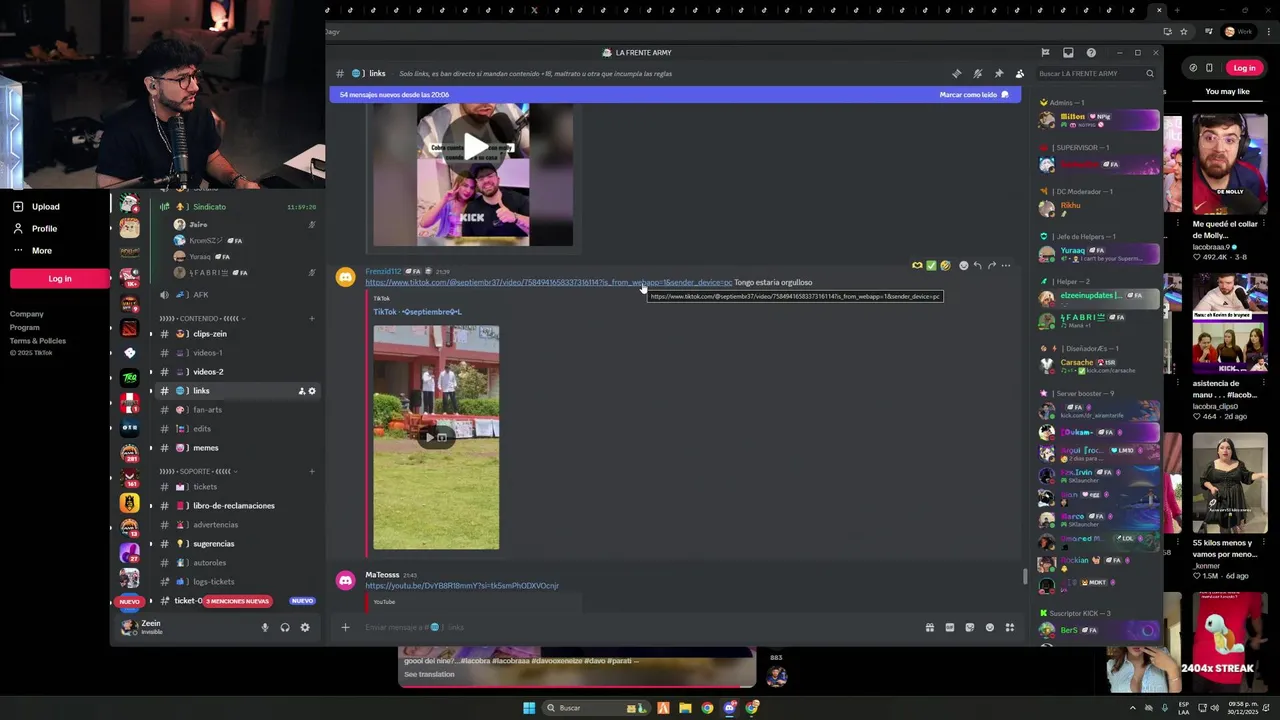The image size is (1280, 720).
Task: Open the threads icon in Discord header
Action: click(x=956, y=73)
